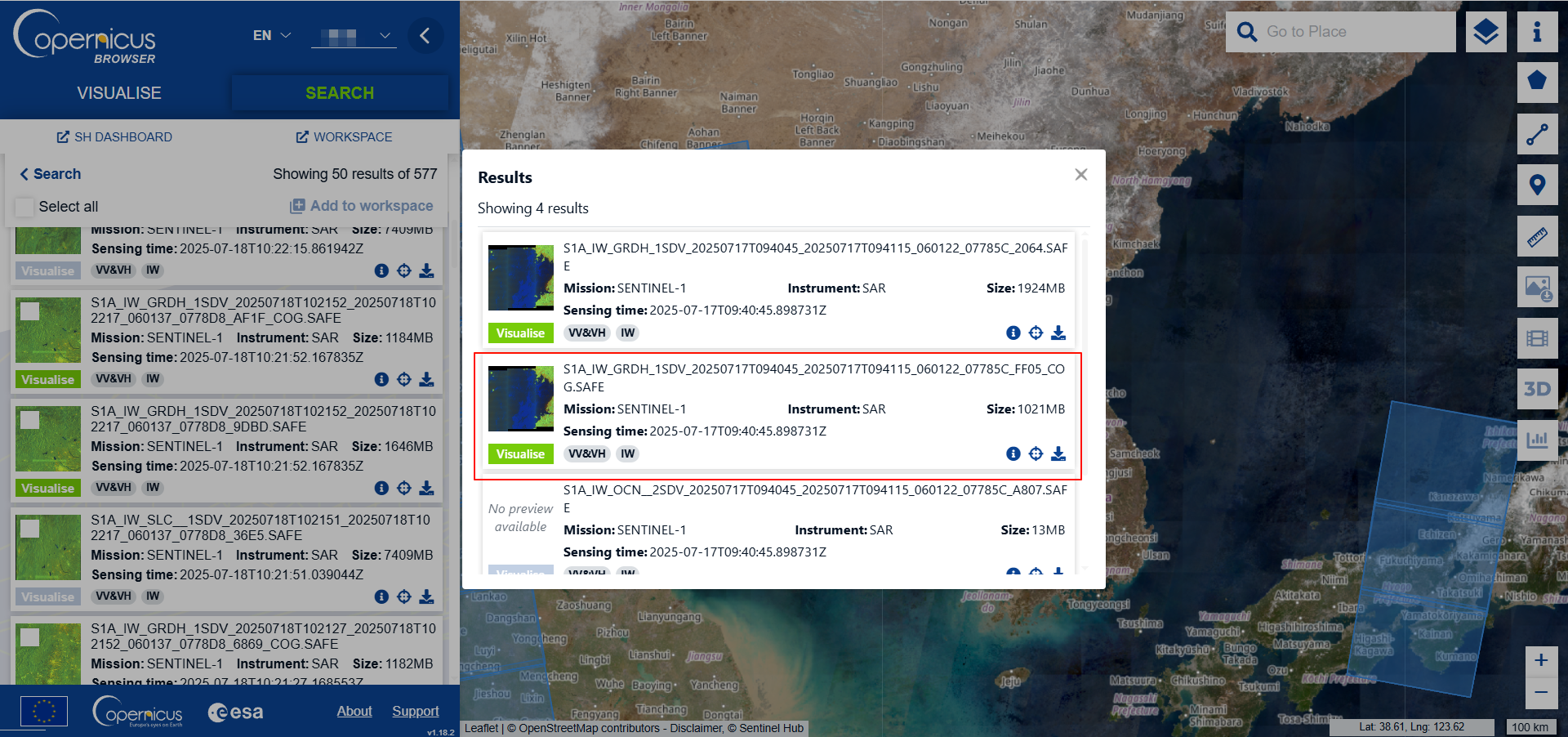Switch to the VISUALISE tab
The image size is (1568, 737).
(118, 92)
